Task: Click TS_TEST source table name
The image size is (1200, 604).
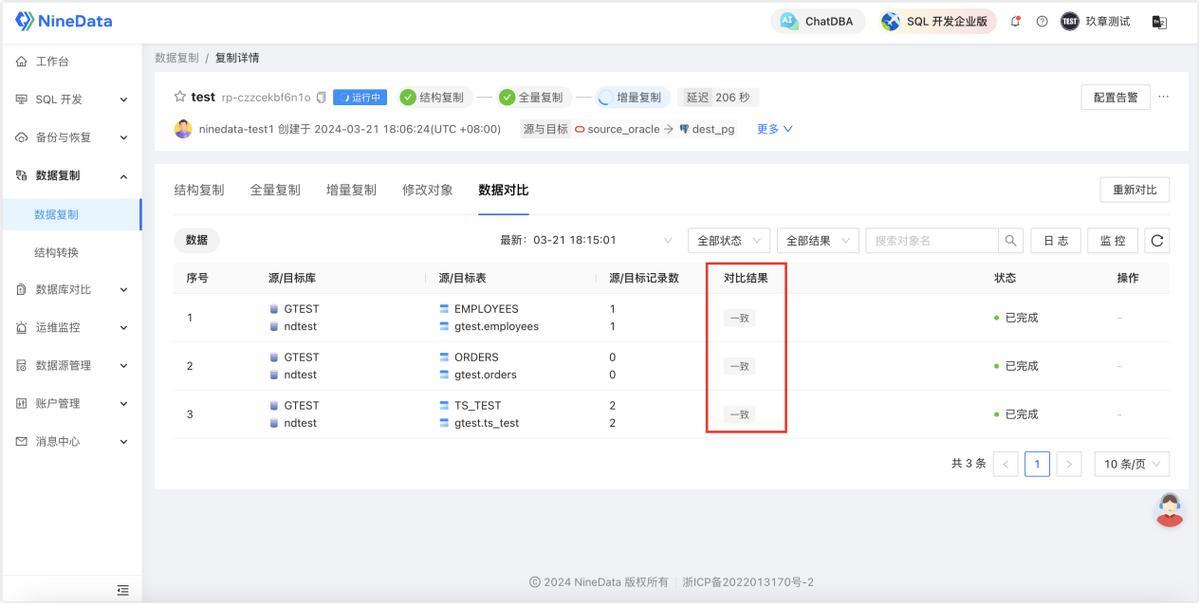Action: 477,406
